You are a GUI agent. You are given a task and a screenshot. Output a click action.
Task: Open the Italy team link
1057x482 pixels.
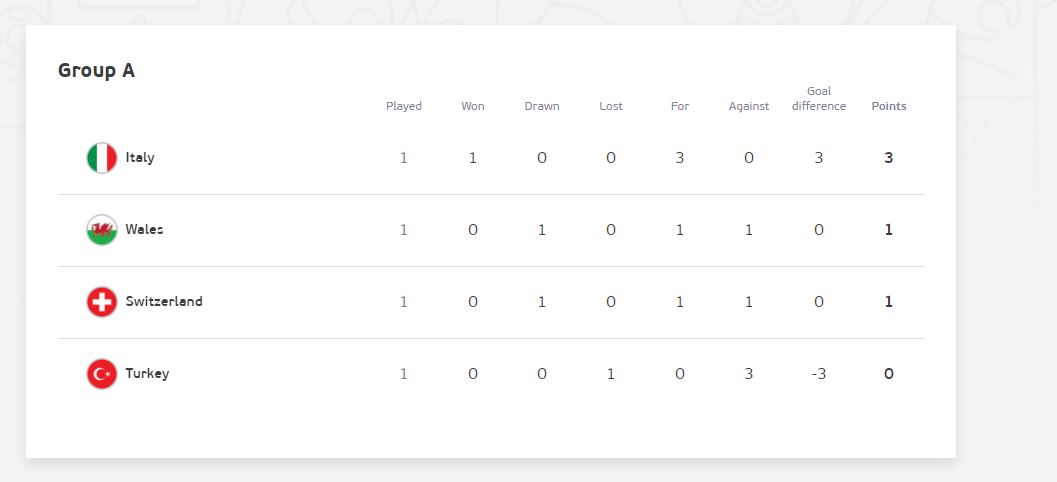[x=140, y=158]
